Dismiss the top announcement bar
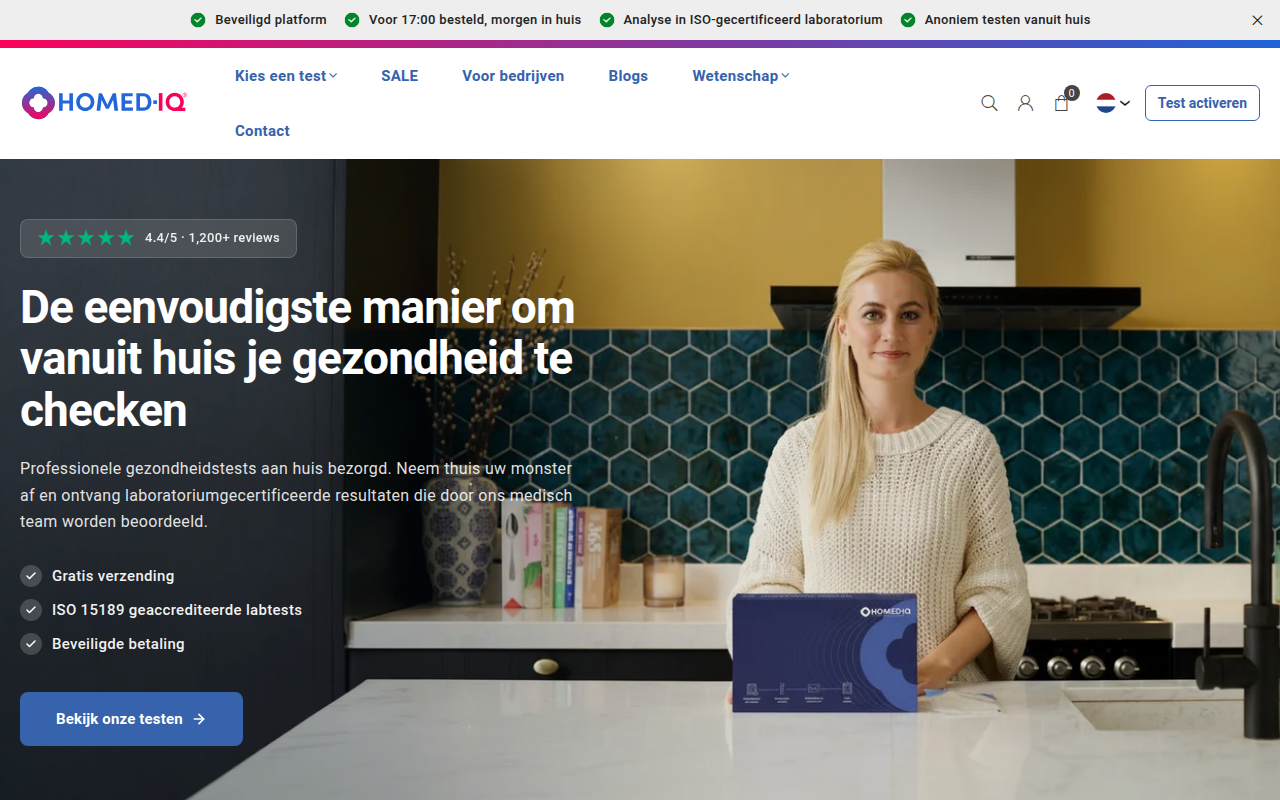 (x=1257, y=20)
